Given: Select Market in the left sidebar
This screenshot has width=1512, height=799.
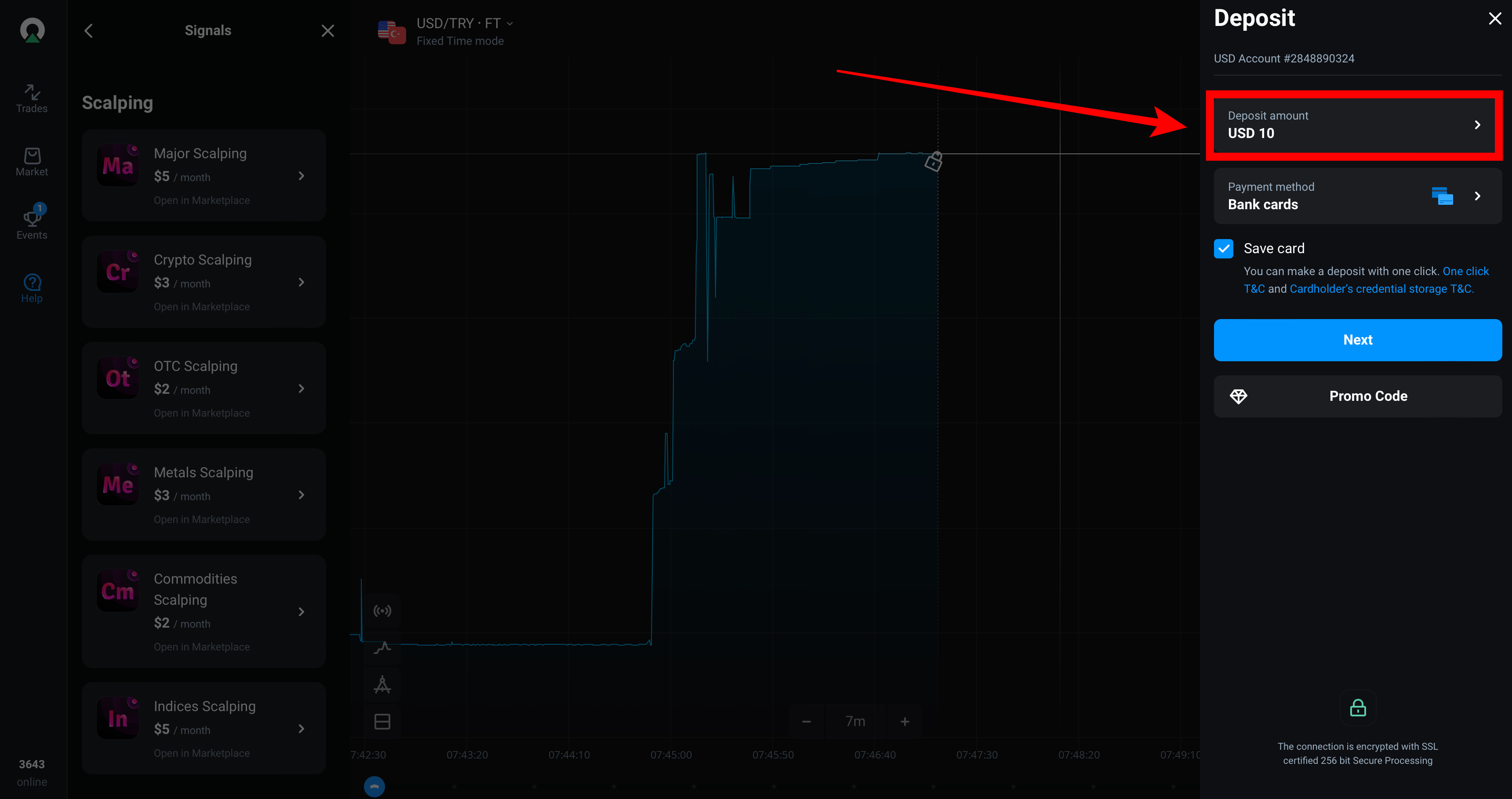Looking at the screenshot, I should (x=32, y=161).
